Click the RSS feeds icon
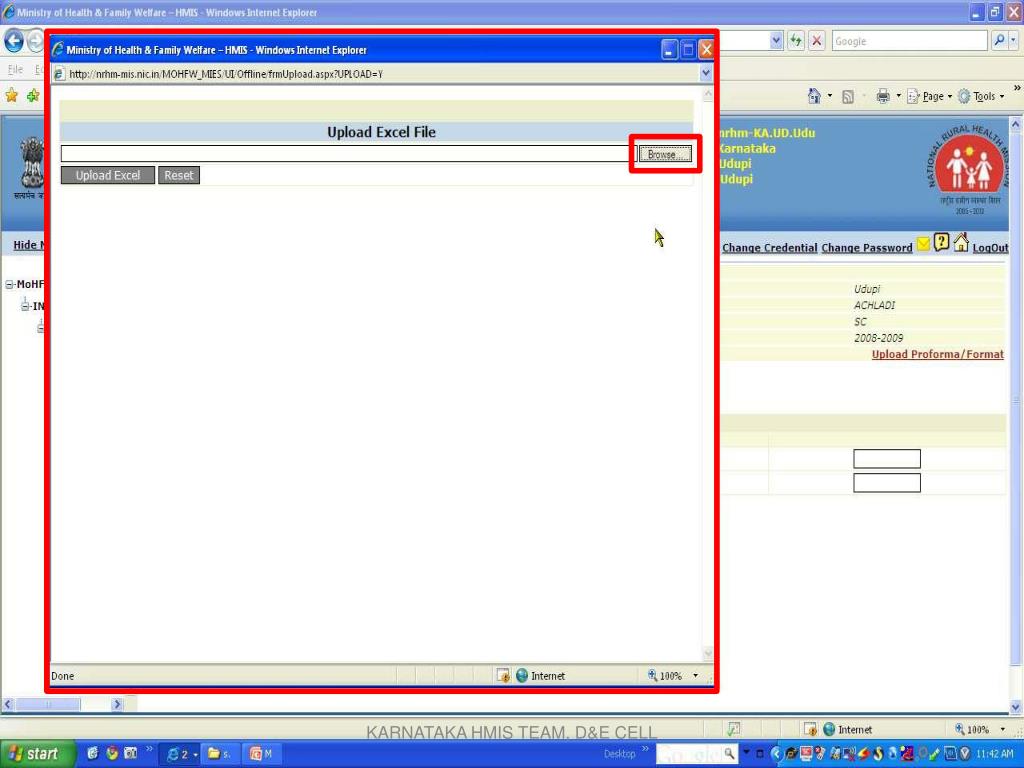 848,97
